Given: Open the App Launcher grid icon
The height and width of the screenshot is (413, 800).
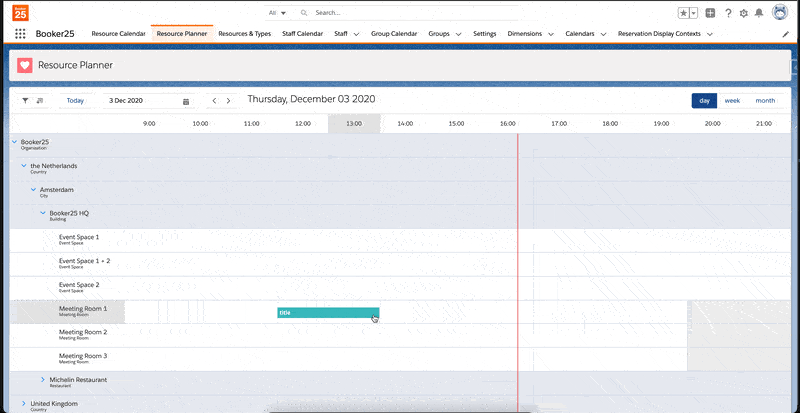Looking at the screenshot, I should point(20,33).
